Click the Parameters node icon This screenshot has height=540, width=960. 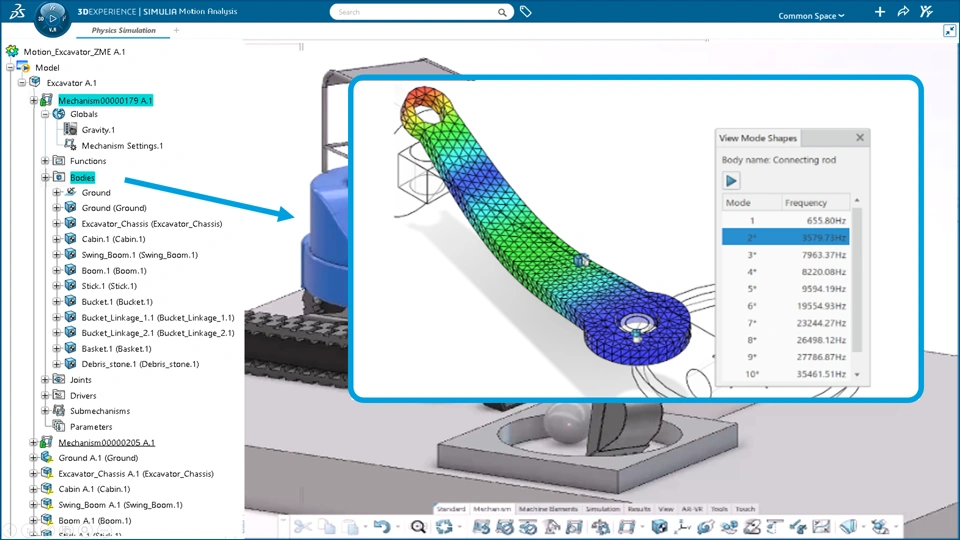(59, 426)
